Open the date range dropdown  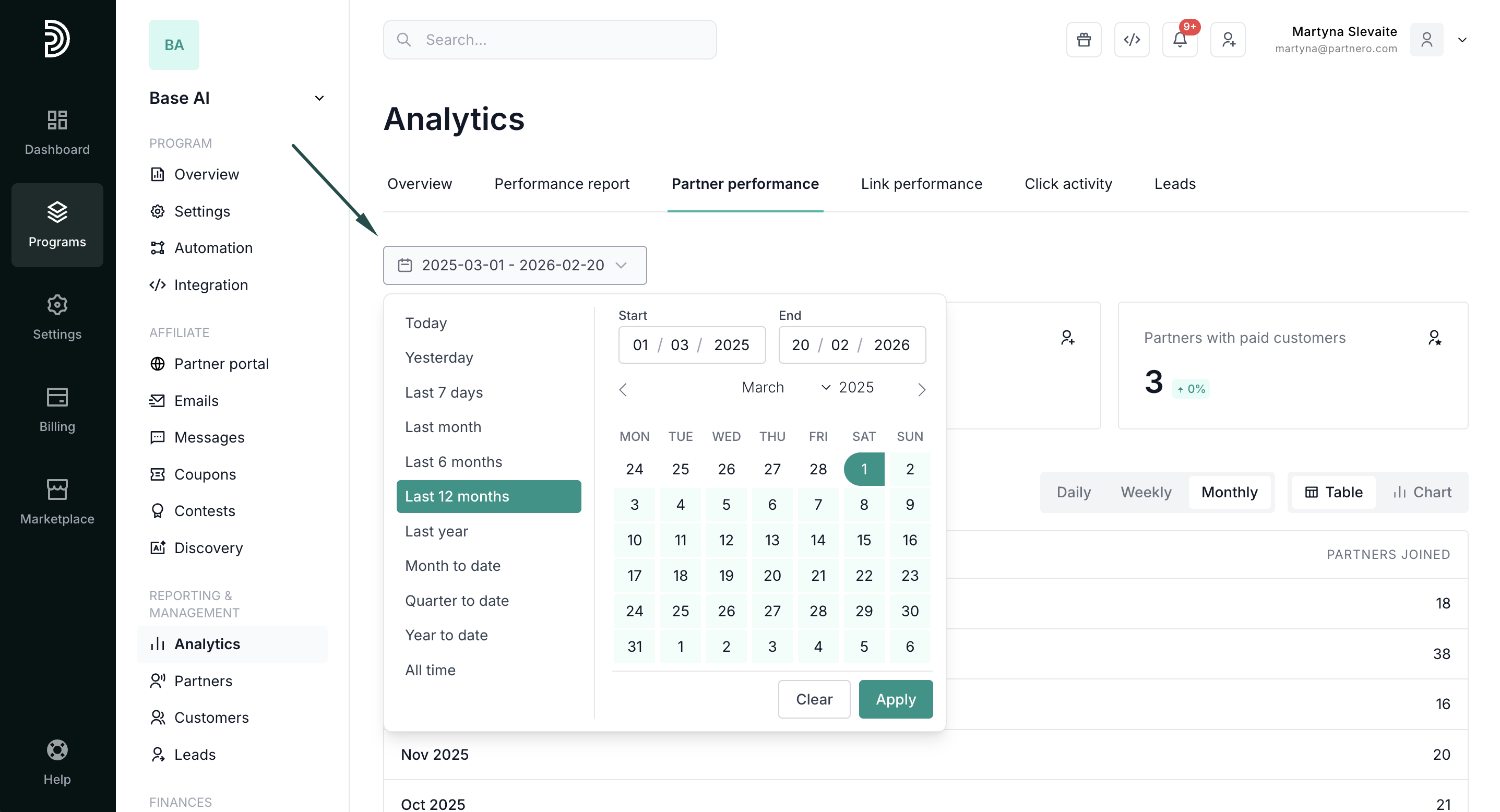click(x=515, y=266)
